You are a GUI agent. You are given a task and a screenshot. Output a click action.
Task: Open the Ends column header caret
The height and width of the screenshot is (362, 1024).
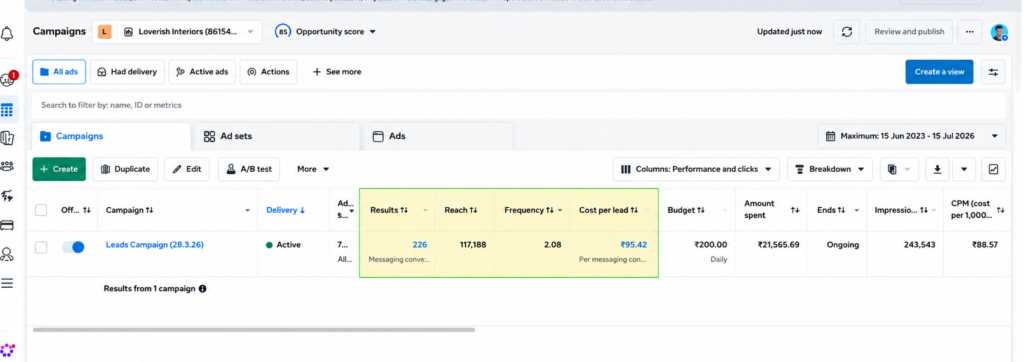coord(856,210)
